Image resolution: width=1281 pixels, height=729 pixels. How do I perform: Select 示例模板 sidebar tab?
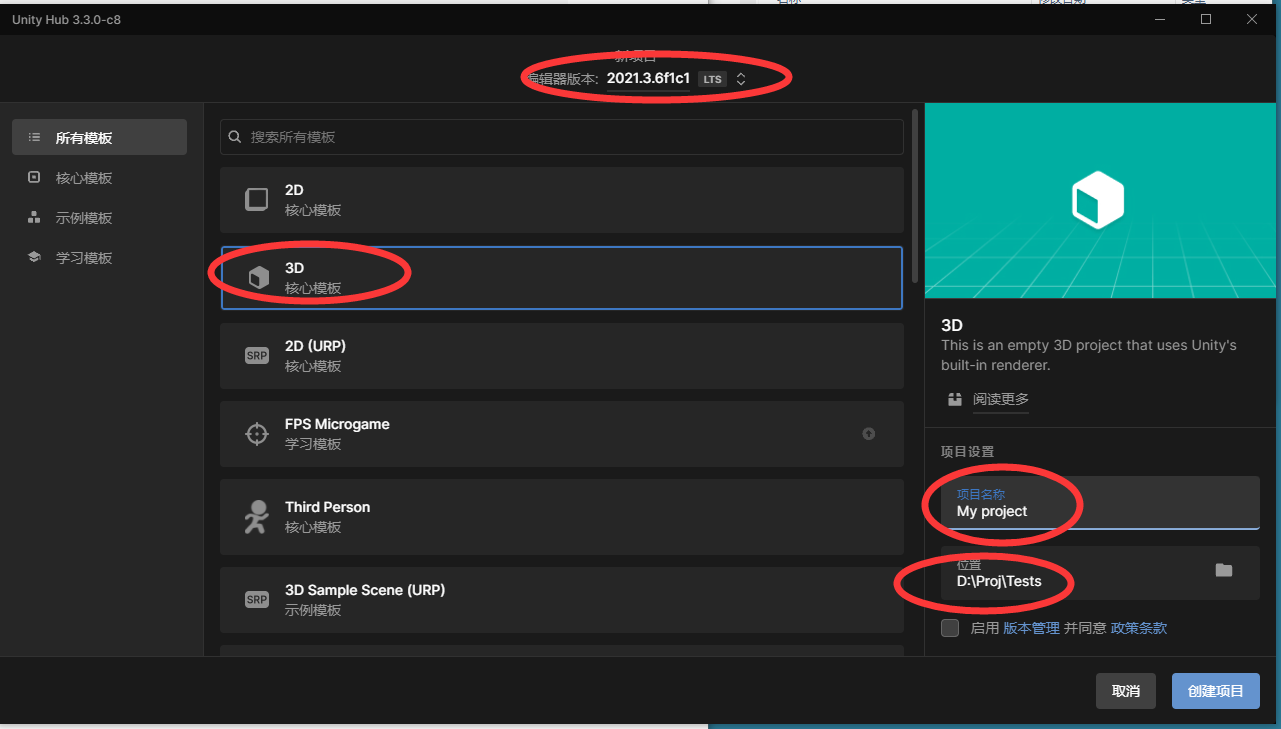tap(99, 217)
